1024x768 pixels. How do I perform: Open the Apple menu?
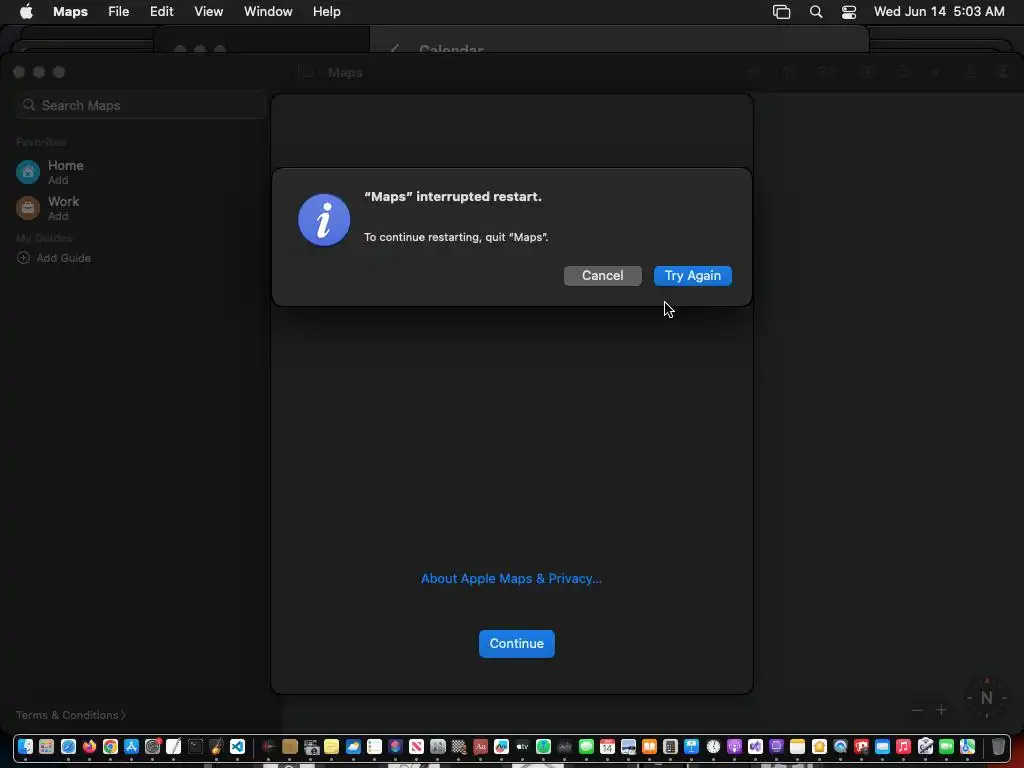click(26, 12)
